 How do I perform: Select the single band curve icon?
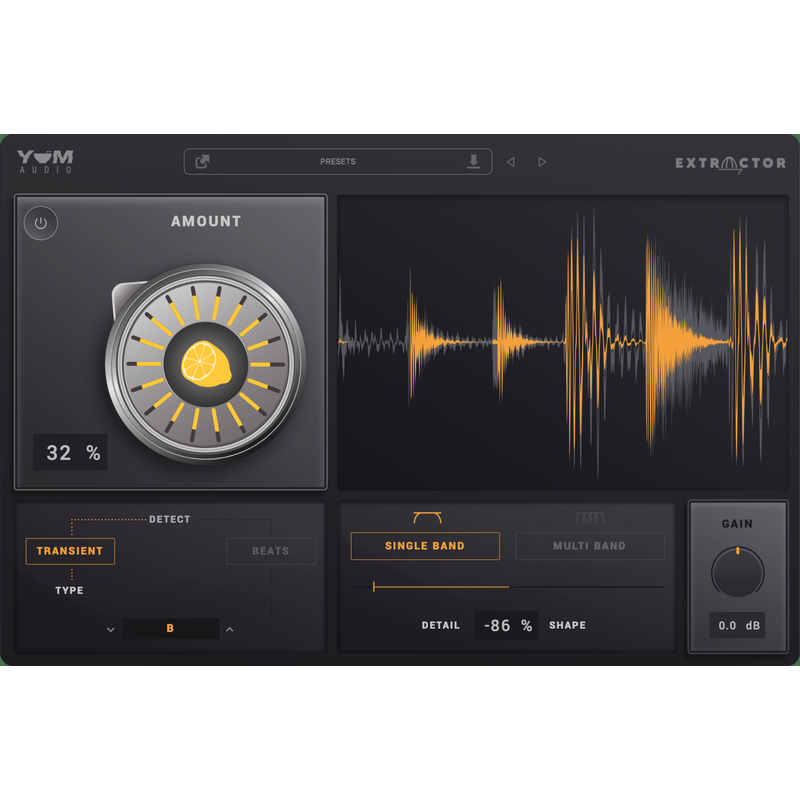427,514
